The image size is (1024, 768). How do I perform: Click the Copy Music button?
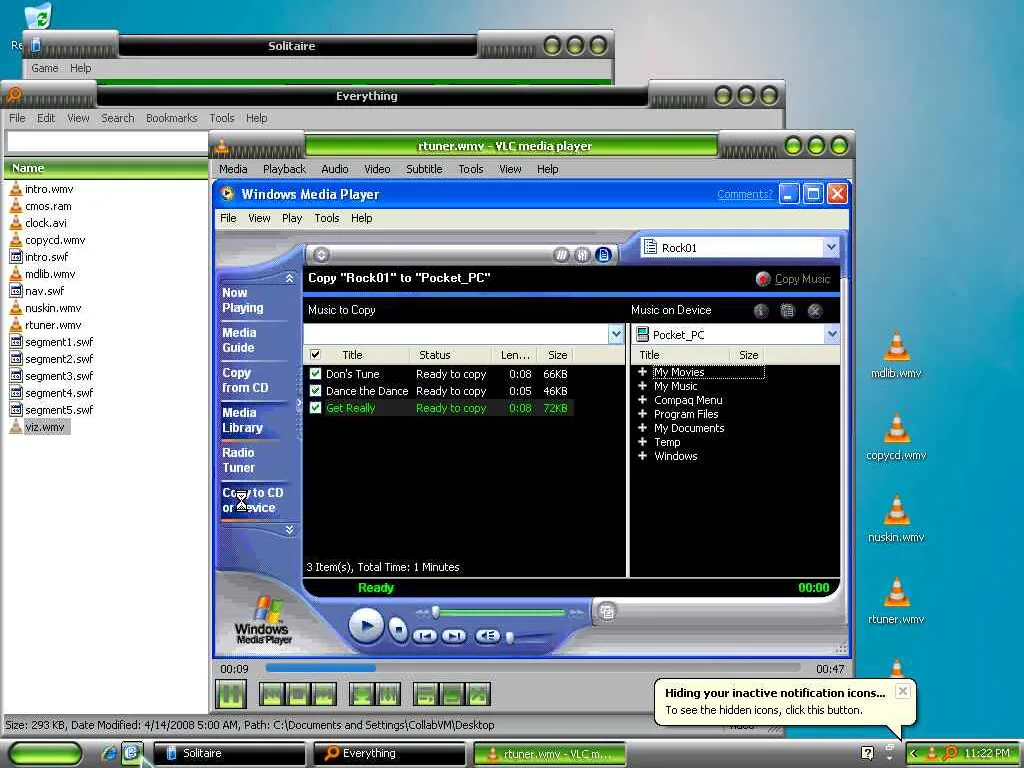793,279
